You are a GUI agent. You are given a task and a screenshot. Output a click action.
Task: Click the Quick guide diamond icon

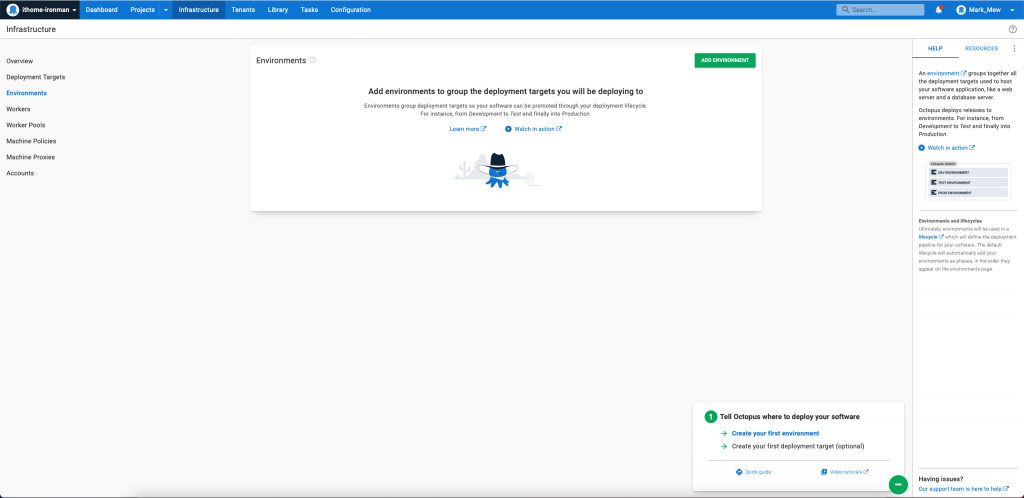pyautogui.click(x=739, y=472)
